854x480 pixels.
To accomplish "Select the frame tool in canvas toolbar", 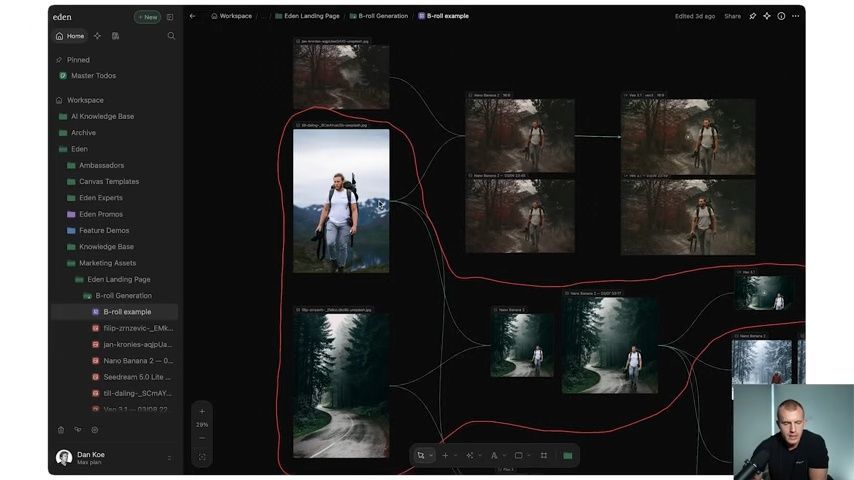I will (544, 455).
